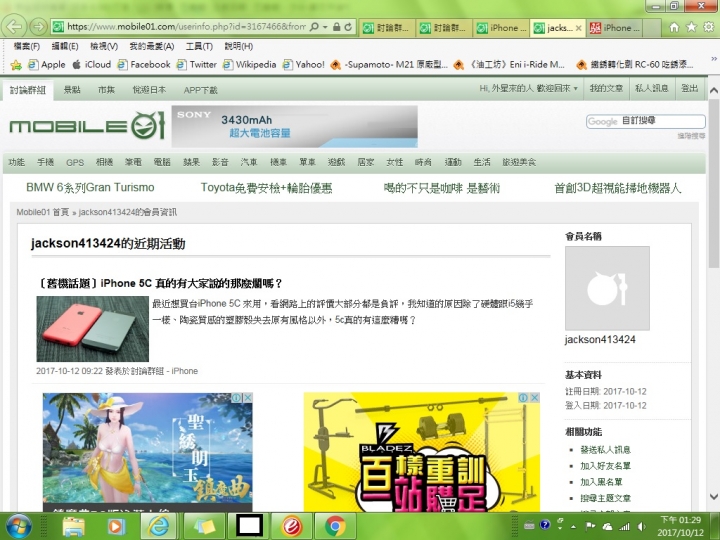Select the 市集 site tab
The image size is (720, 540).
pos(106,90)
